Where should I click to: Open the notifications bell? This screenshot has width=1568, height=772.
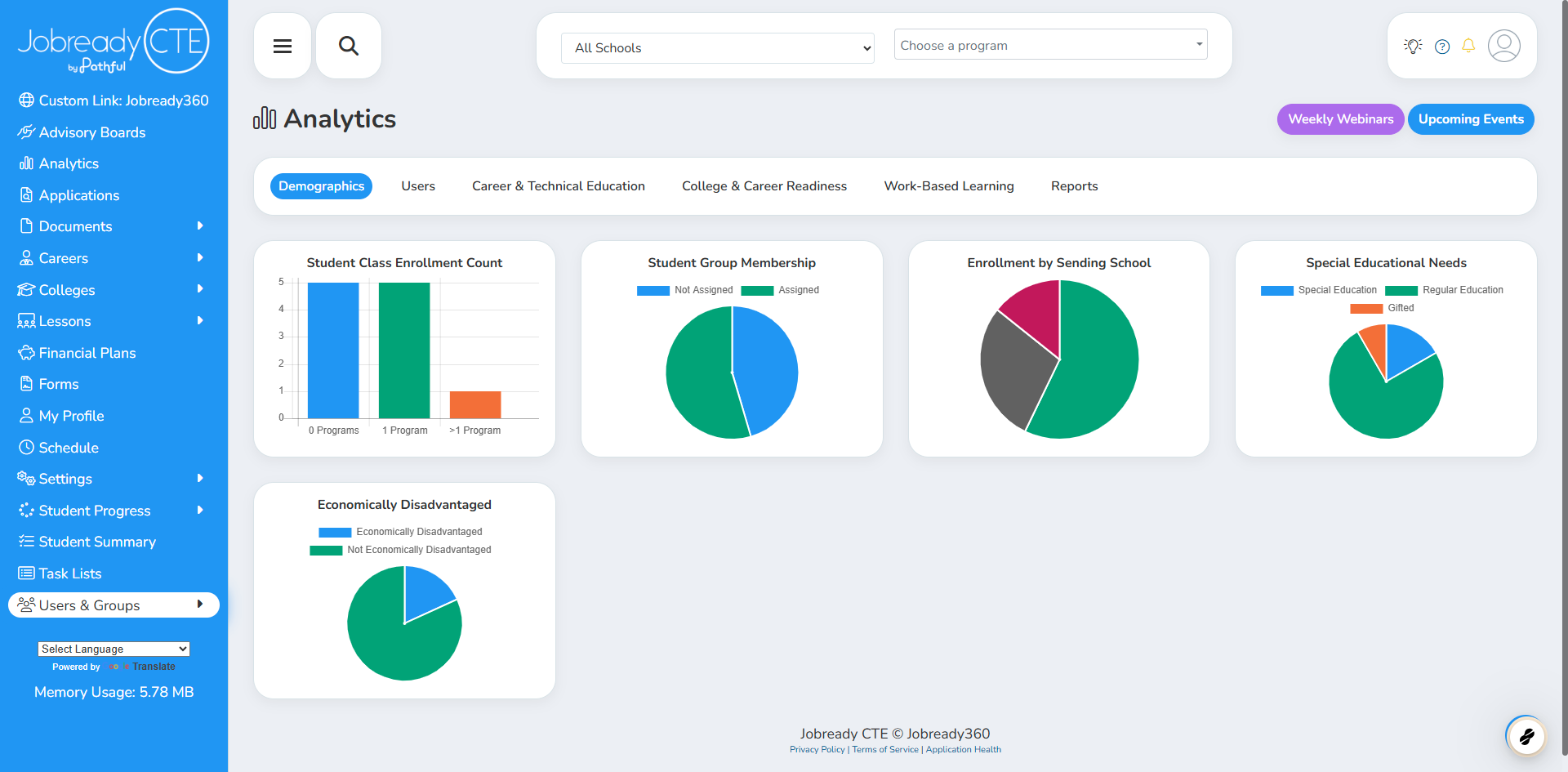click(1468, 46)
